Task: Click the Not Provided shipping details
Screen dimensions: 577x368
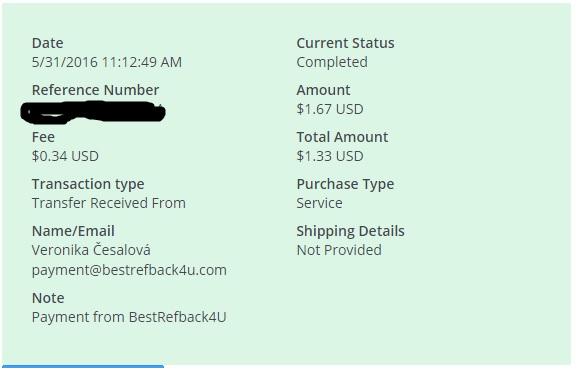Action: [339, 250]
